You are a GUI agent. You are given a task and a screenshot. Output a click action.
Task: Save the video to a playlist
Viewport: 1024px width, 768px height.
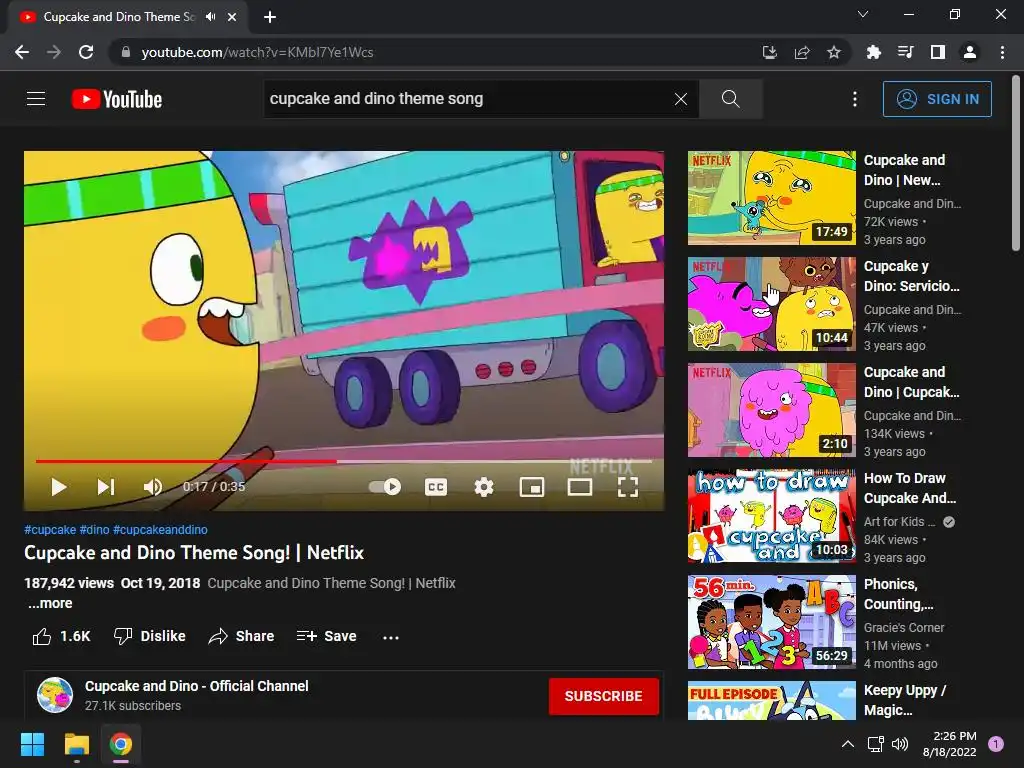(327, 636)
